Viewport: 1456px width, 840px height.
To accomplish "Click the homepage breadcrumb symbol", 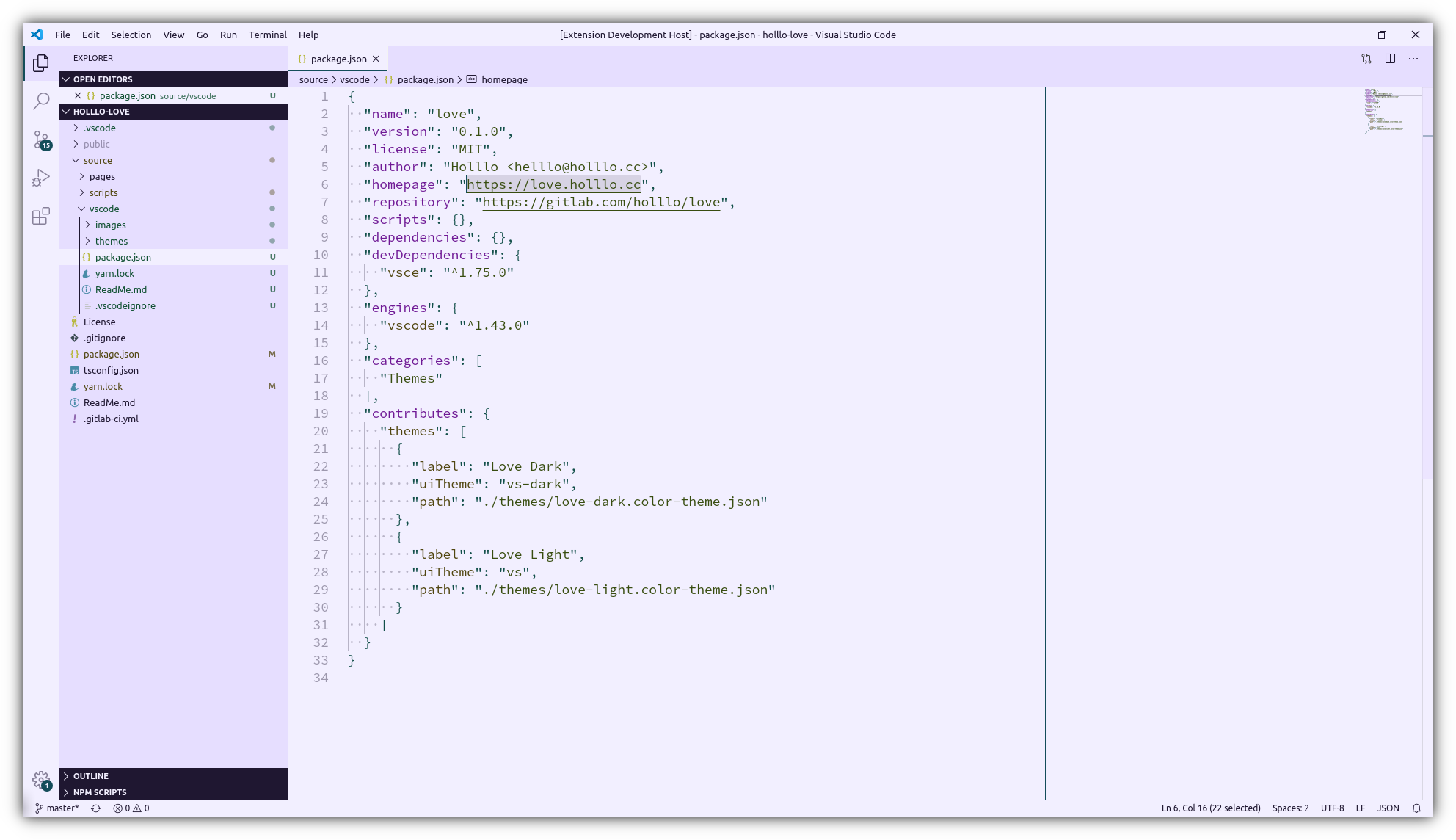I will 498,79.
